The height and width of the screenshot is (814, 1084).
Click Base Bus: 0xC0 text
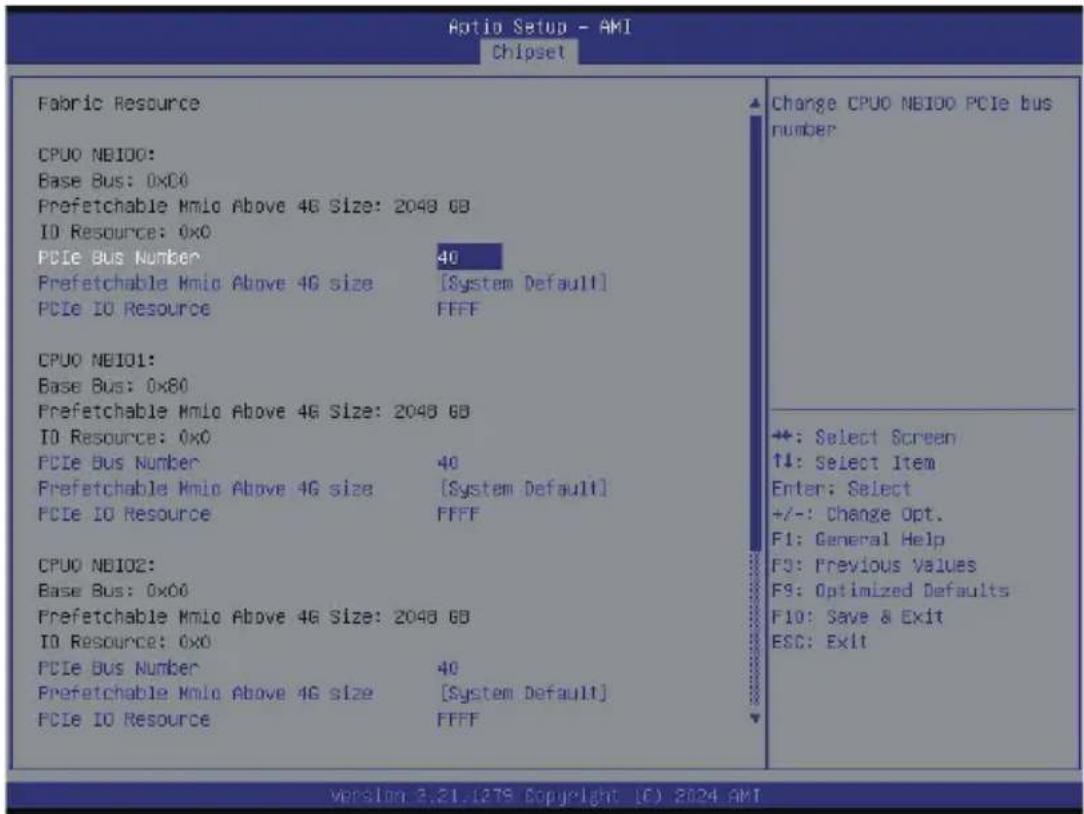tap(113, 181)
